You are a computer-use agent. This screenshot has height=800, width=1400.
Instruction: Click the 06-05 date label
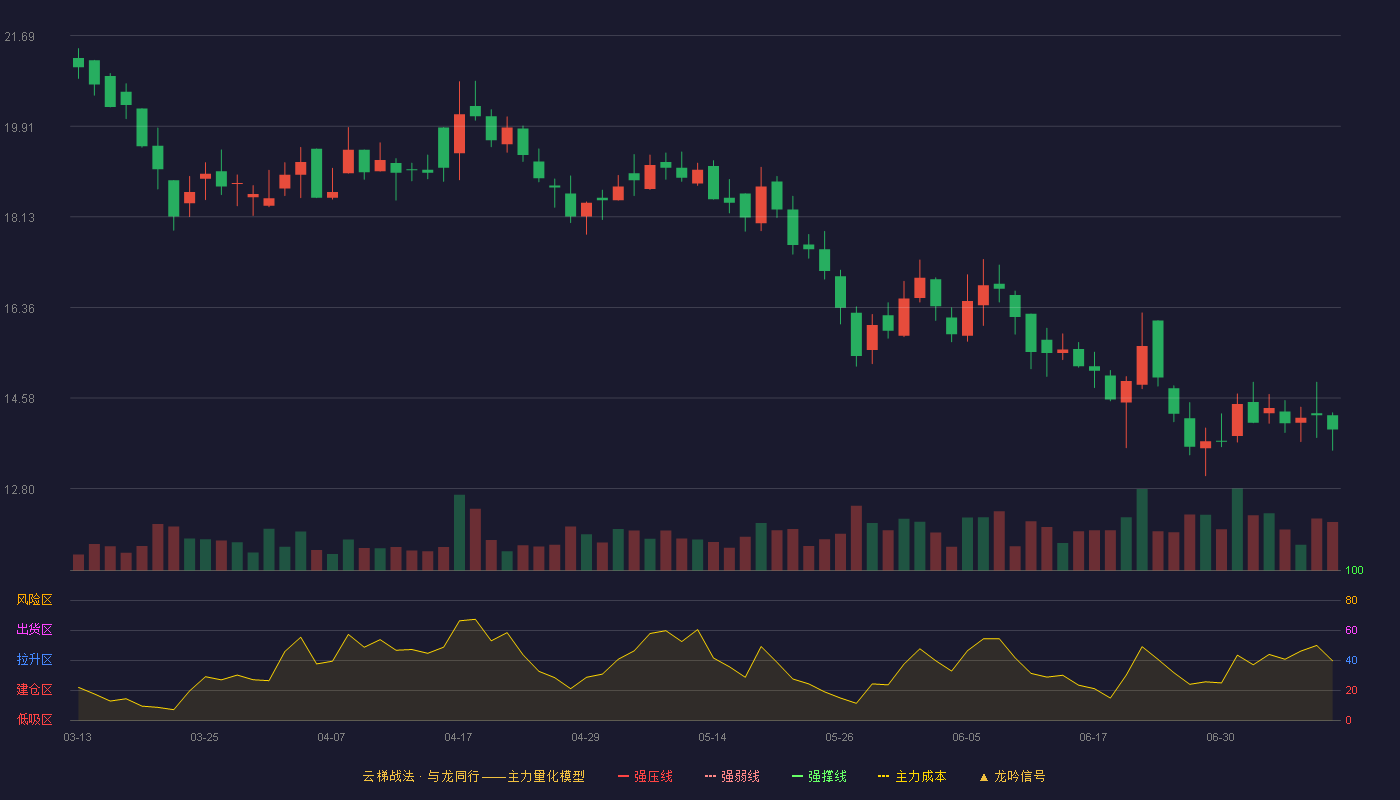coord(966,737)
